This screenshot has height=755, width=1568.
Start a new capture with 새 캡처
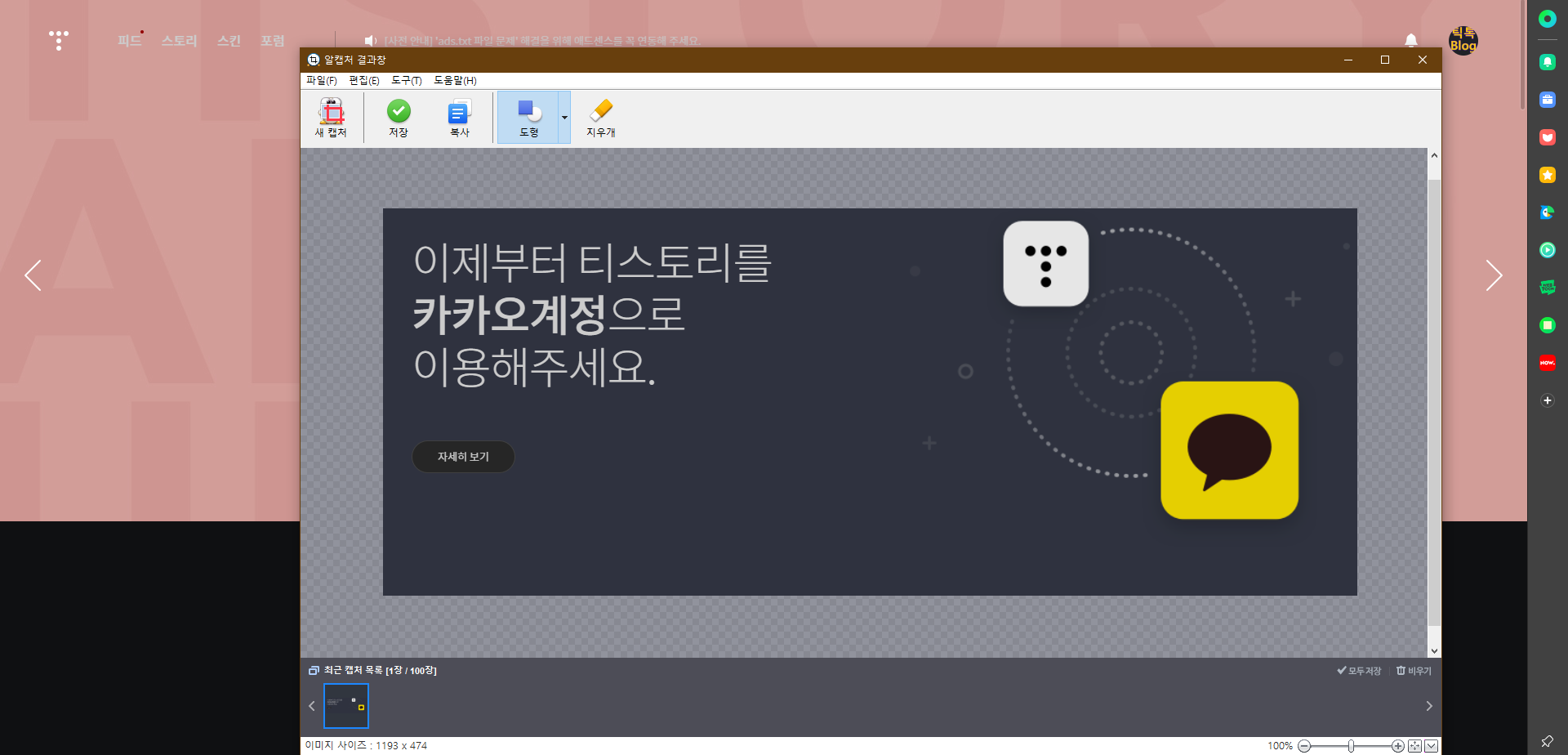pyautogui.click(x=332, y=118)
